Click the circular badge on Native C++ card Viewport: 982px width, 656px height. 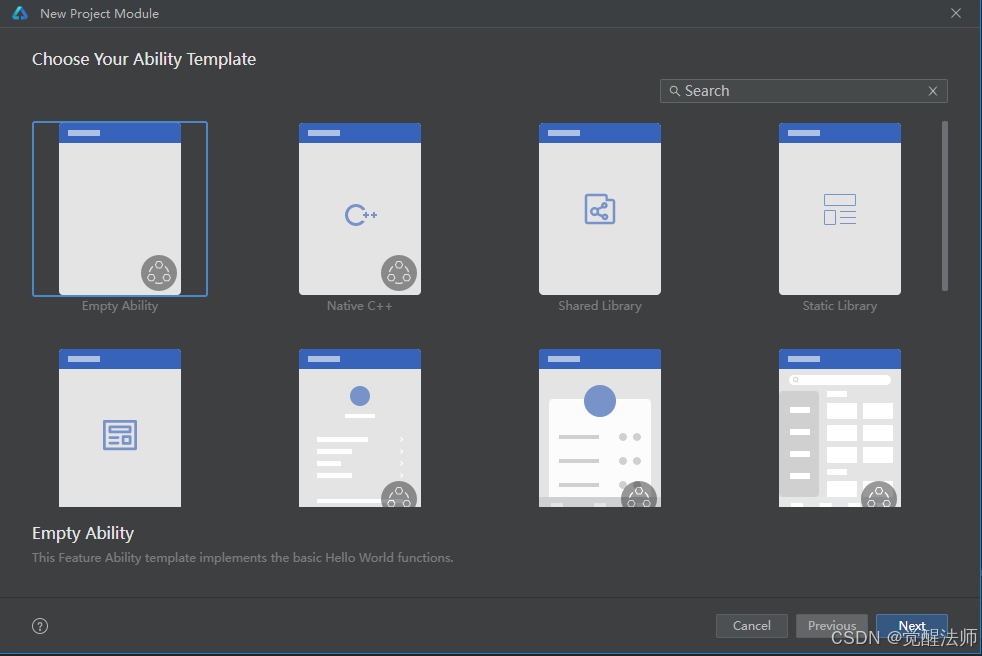coord(399,273)
